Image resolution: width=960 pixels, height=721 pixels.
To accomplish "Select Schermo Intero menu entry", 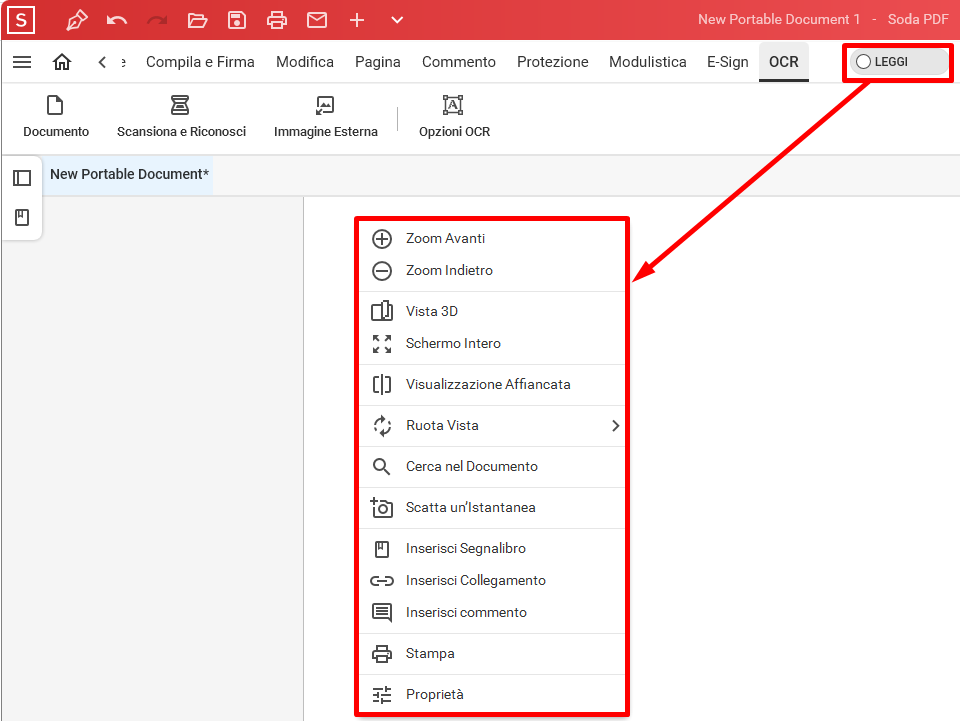I will point(491,343).
